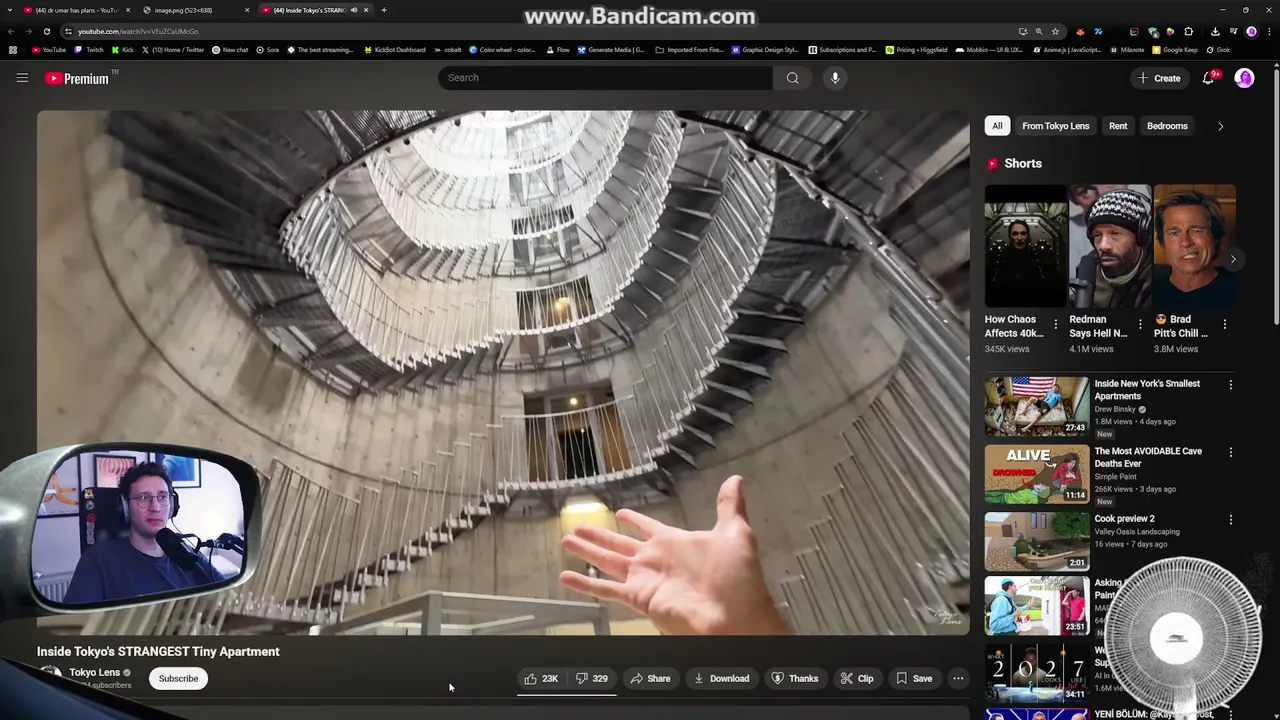This screenshot has height=720, width=1280.
Task: Open browser zoom magnifier icon
Action: (x=1038, y=31)
